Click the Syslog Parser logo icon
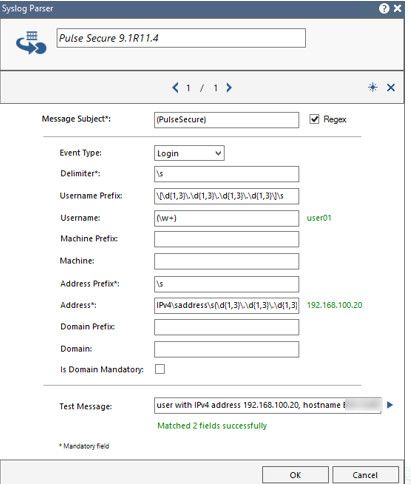This screenshot has width=411, height=484. point(31,43)
